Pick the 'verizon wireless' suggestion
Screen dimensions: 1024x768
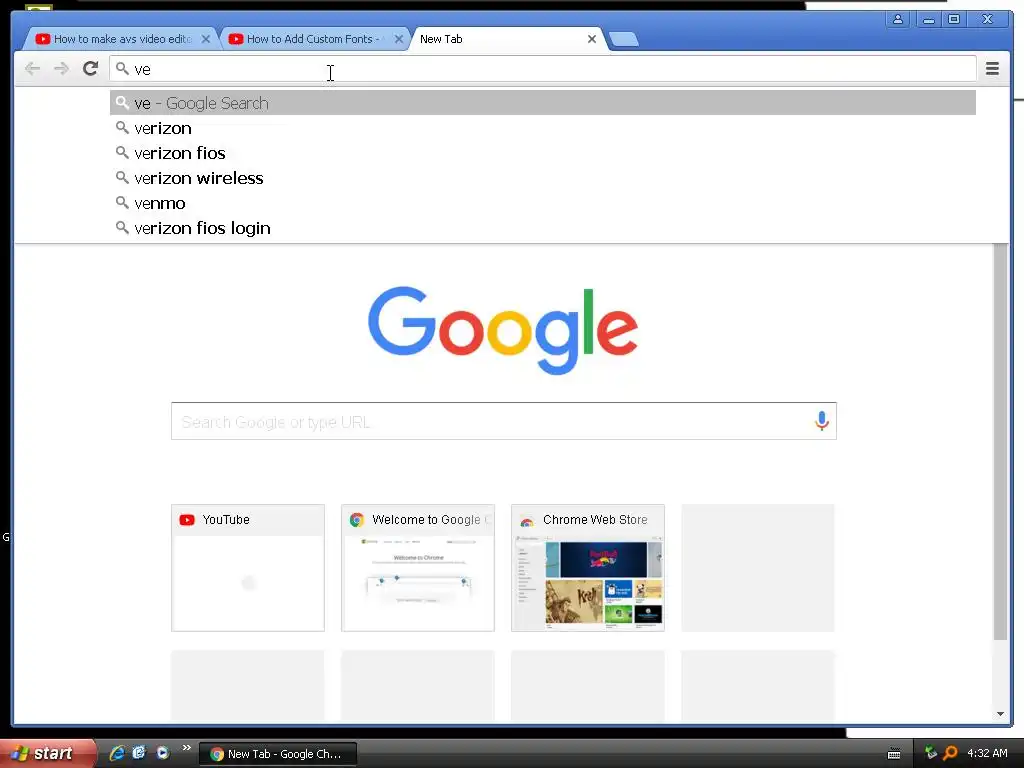pos(543,178)
